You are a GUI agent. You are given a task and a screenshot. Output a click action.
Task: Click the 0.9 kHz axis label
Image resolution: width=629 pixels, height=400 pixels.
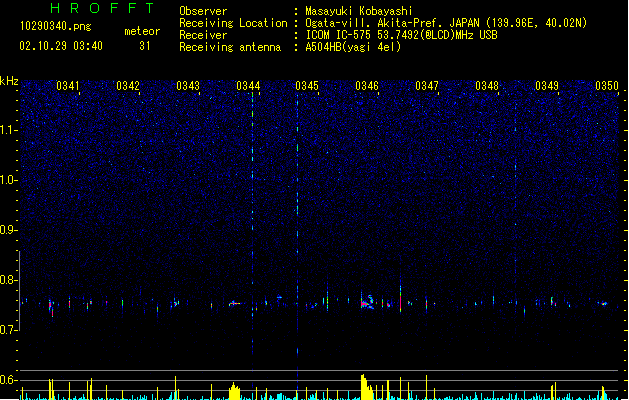[9, 230]
